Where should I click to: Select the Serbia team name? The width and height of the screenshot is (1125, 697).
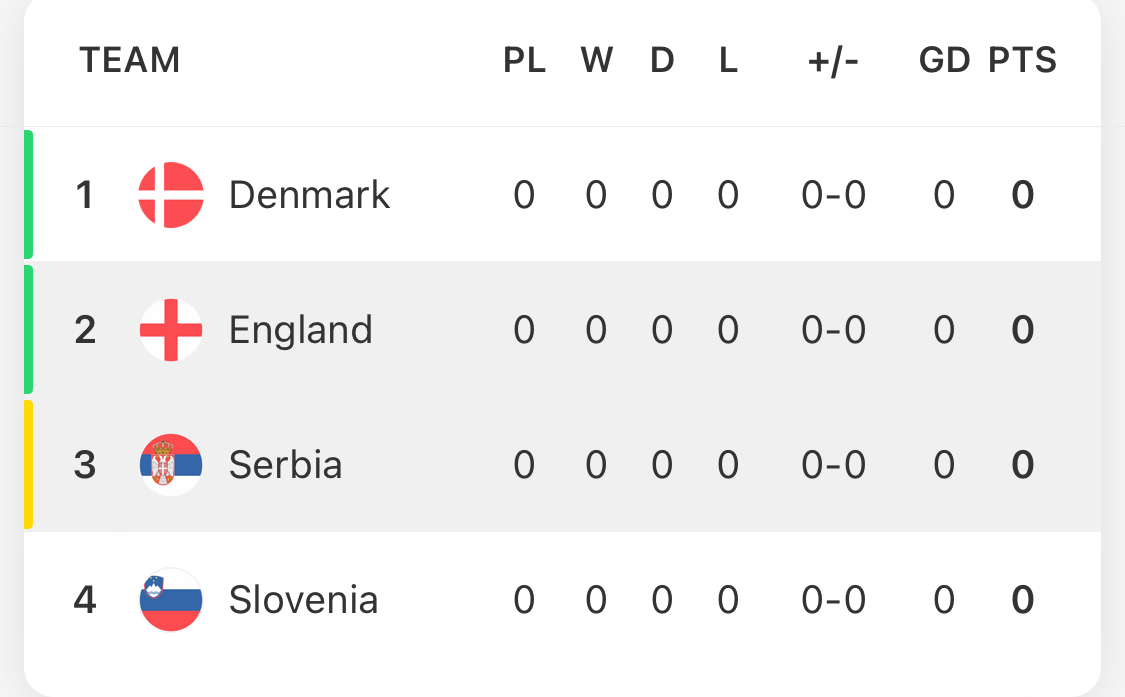[x=285, y=465]
